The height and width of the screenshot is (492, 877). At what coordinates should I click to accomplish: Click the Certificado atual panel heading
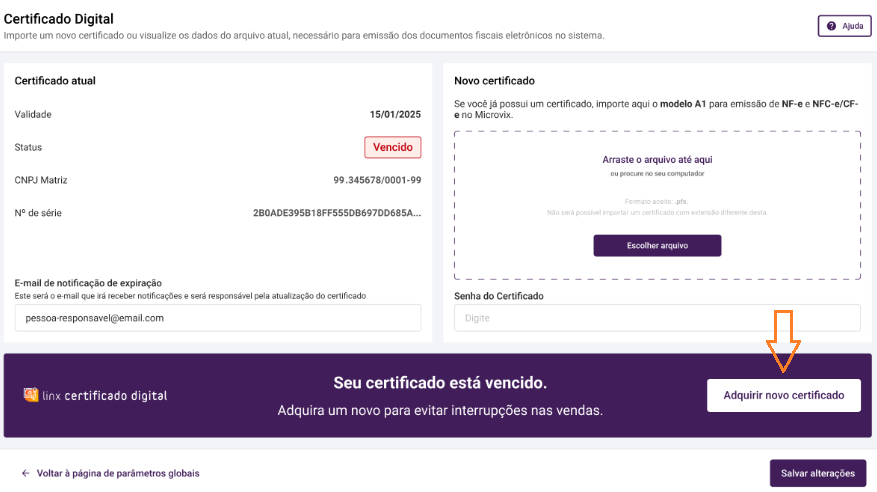pos(55,81)
